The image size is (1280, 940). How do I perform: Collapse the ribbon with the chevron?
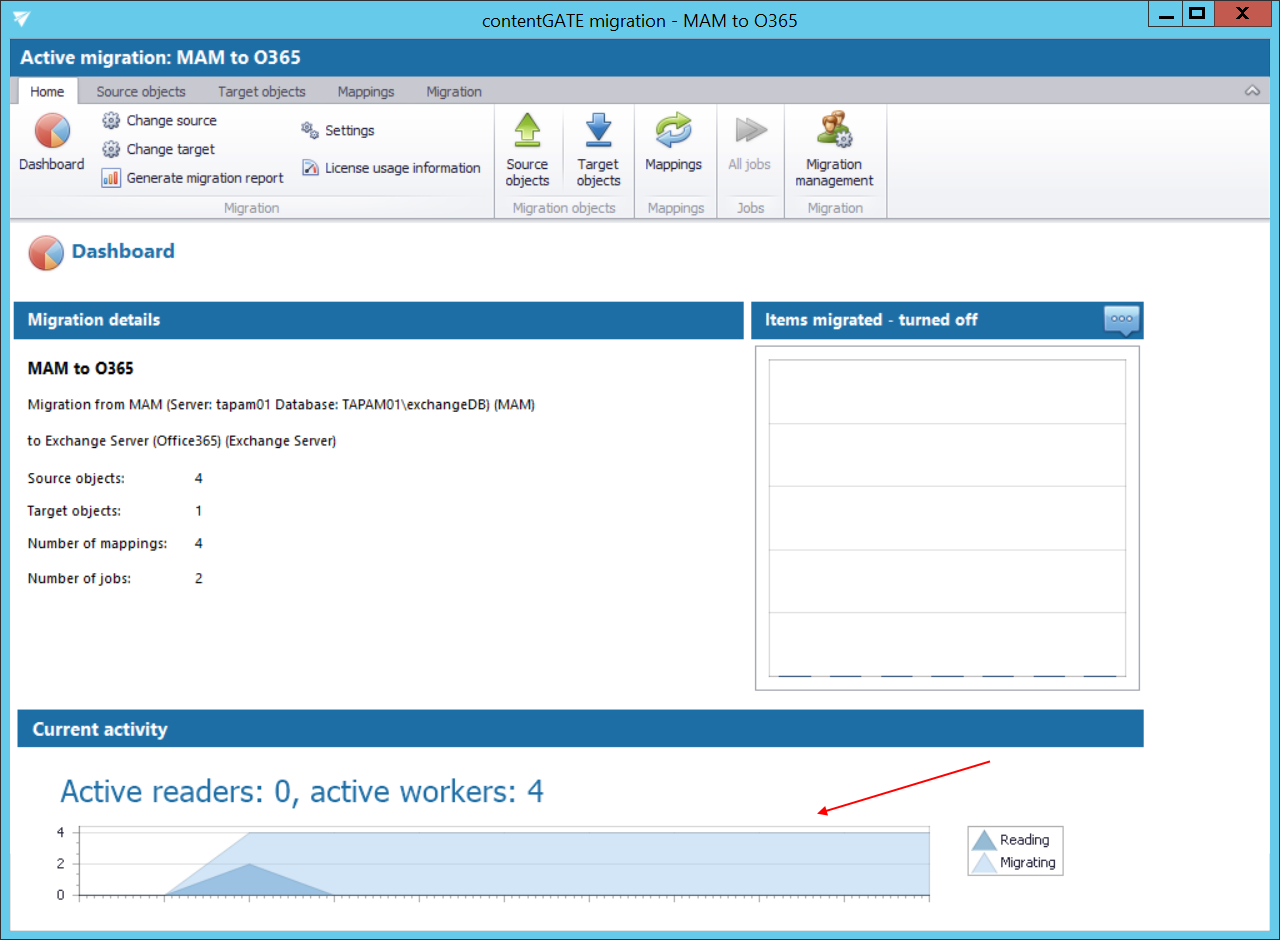tap(1252, 91)
